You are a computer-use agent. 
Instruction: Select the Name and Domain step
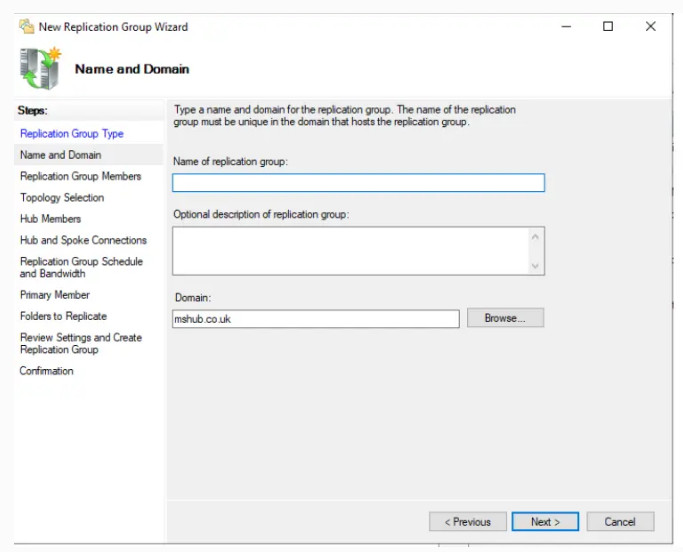[61, 155]
